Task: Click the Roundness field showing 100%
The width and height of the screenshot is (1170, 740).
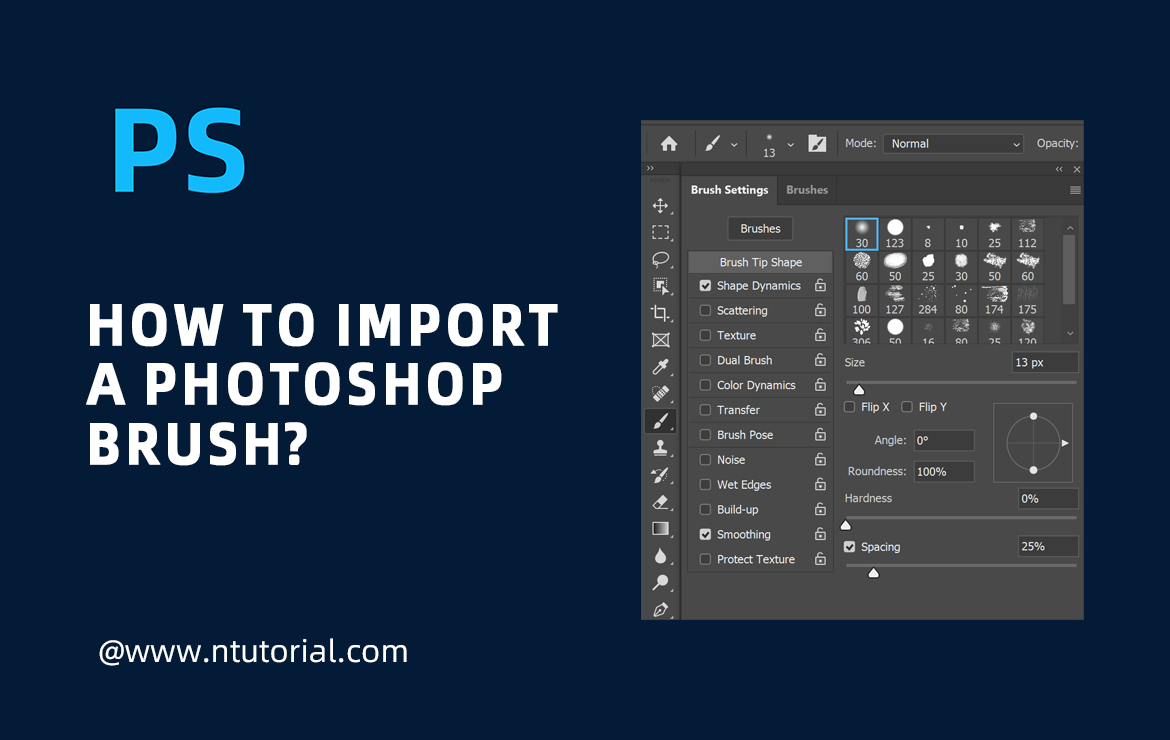Action: [944, 471]
